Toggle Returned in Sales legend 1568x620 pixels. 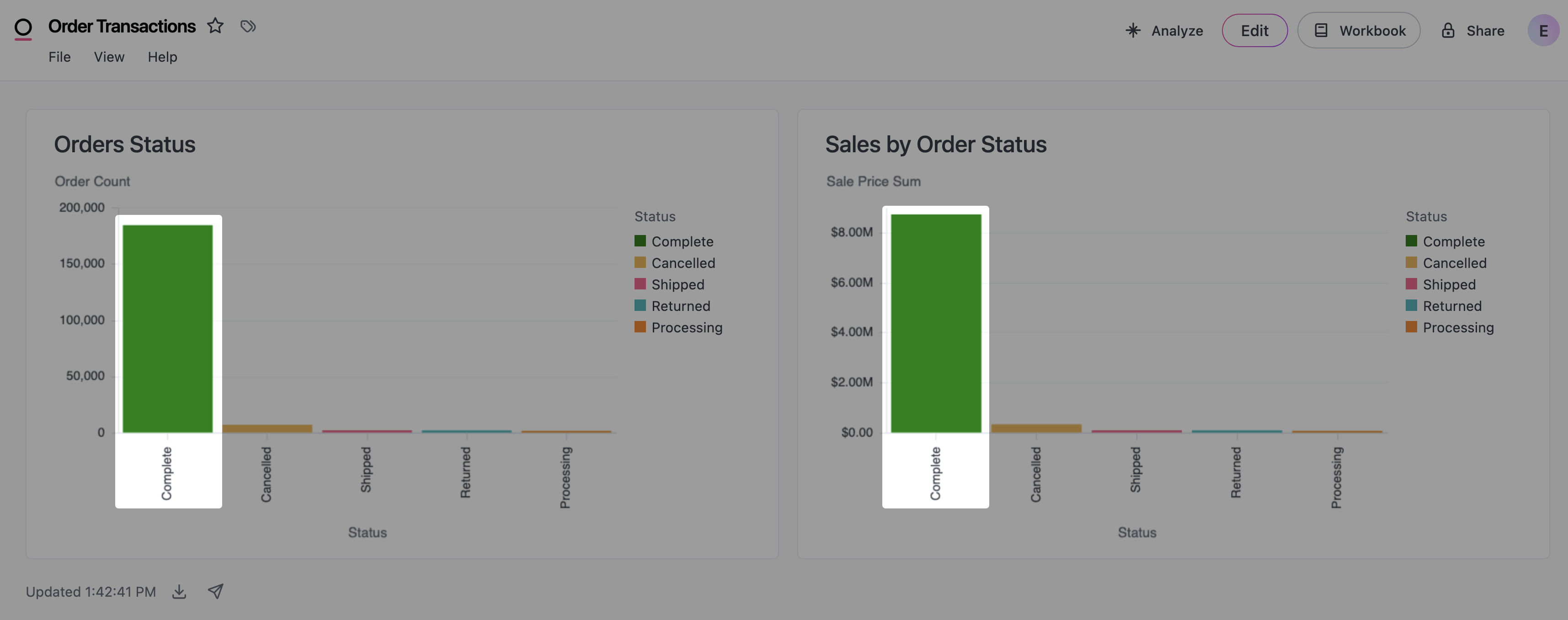point(1452,306)
